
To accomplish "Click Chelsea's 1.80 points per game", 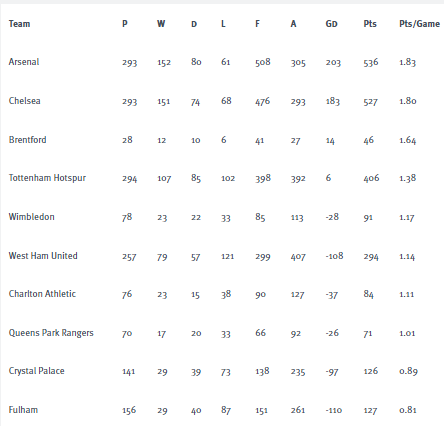I will (408, 101).
